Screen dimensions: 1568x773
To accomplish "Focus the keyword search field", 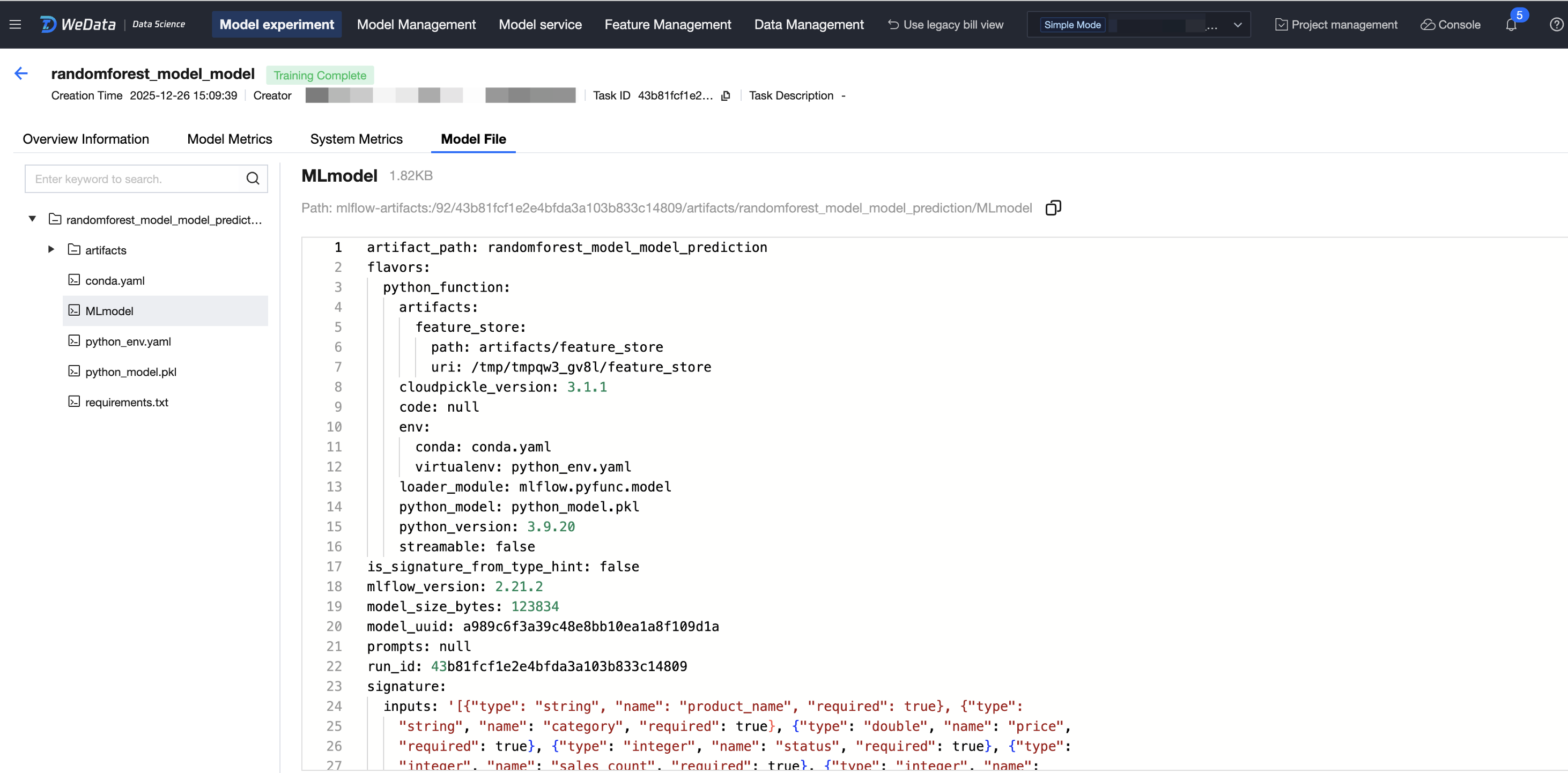I will coord(134,179).
